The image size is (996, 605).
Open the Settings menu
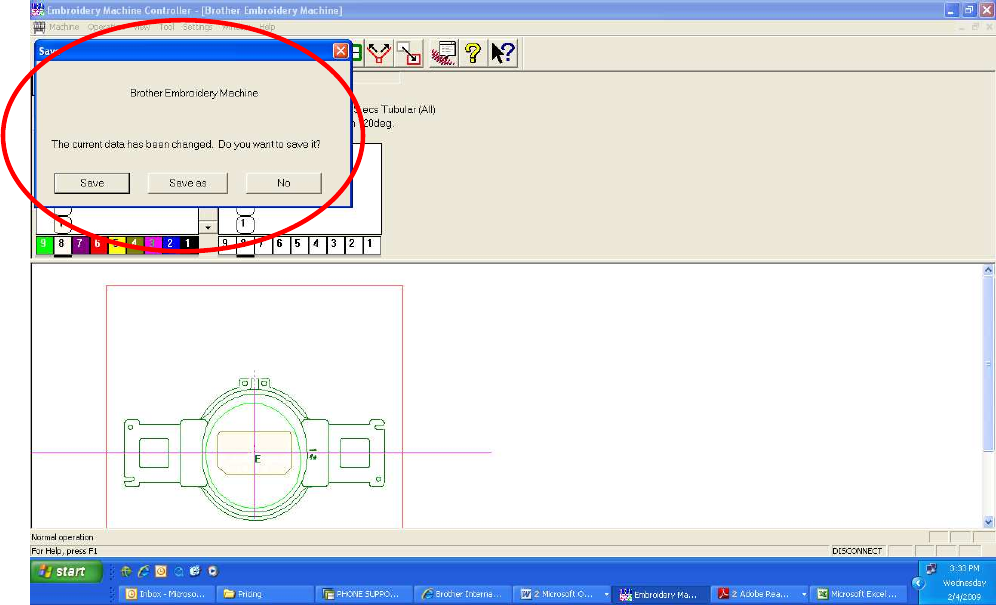198,27
